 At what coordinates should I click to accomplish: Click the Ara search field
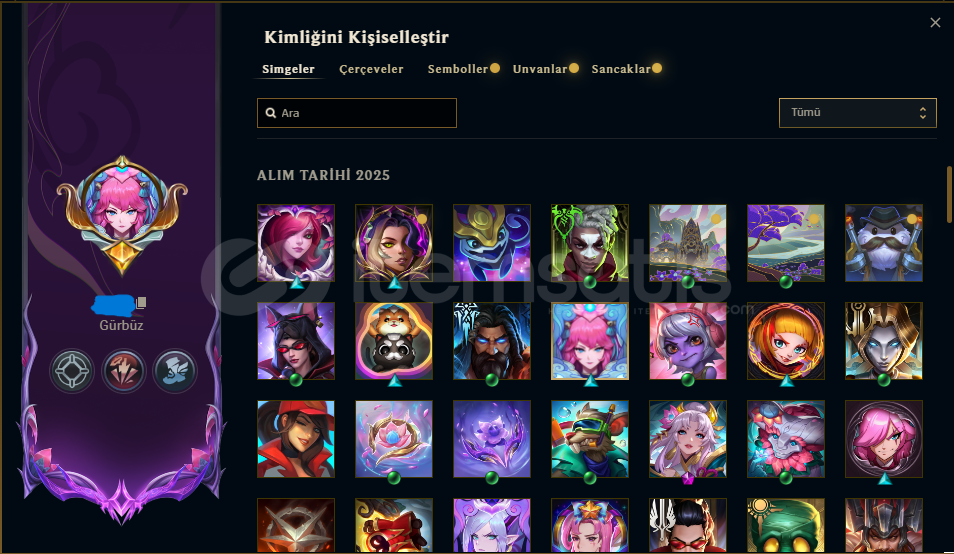(x=357, y=113)
